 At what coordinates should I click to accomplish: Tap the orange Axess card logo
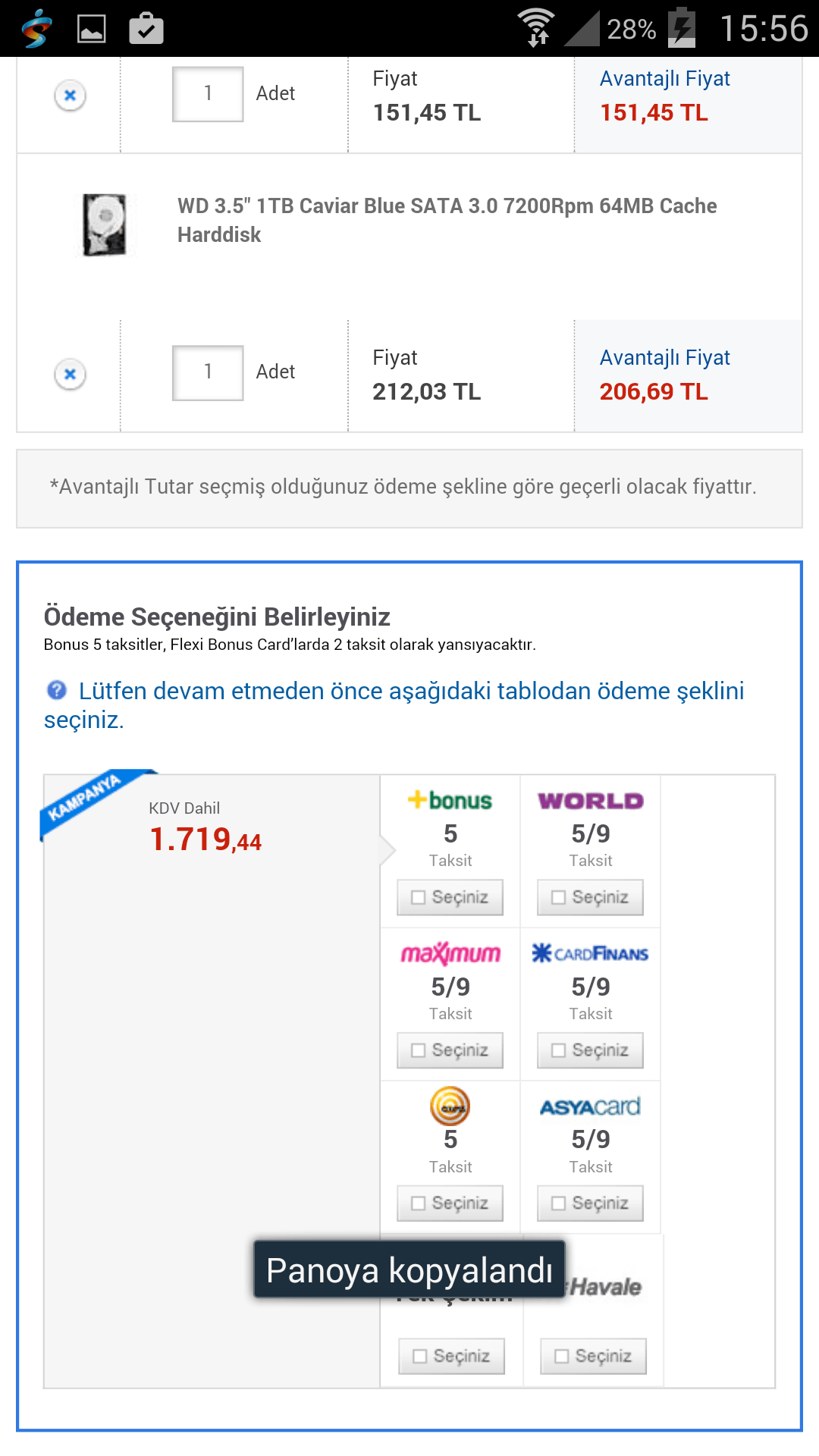pyautogui.click(x=450, y=1106)
